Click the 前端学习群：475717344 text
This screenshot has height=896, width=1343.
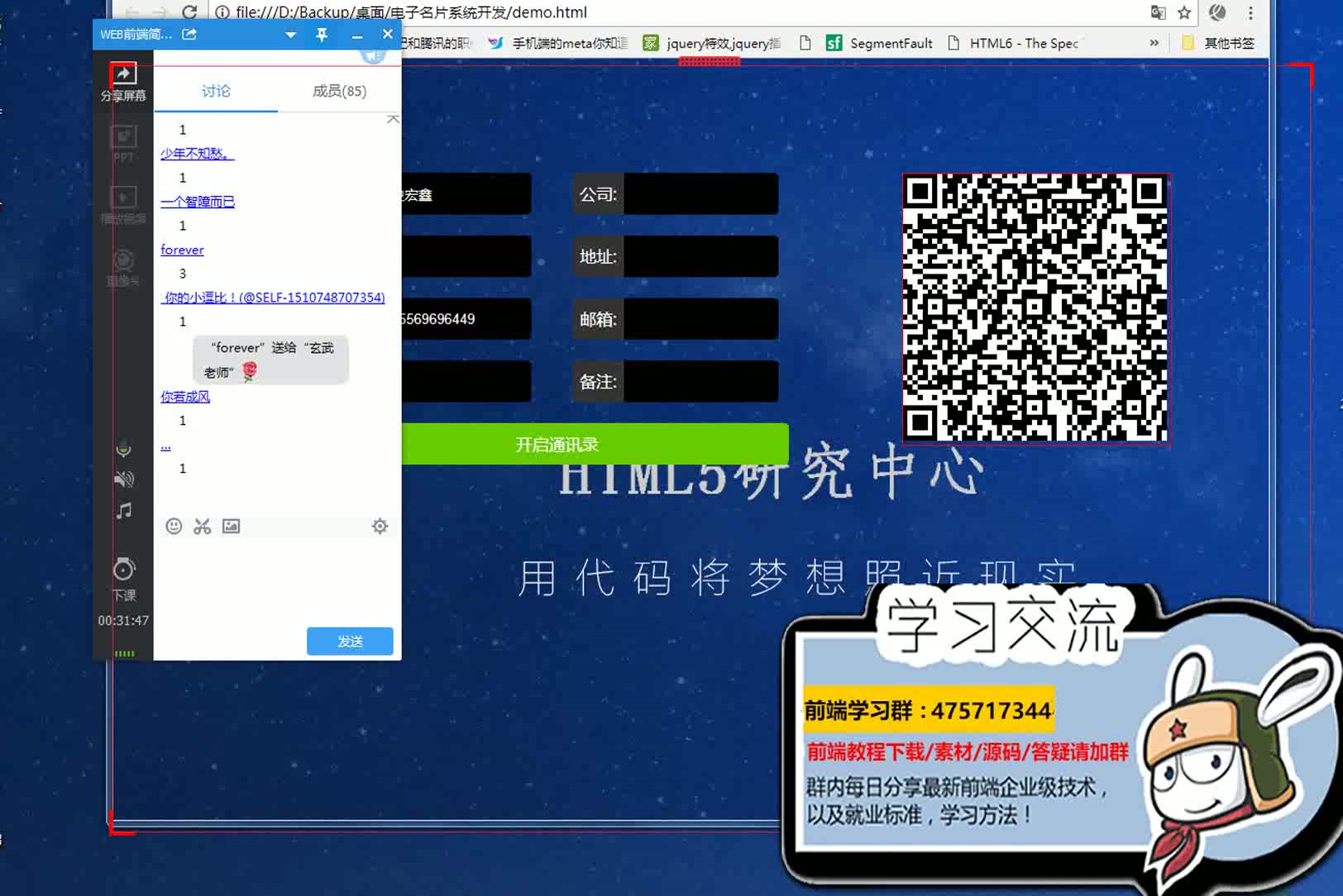pos(929,710)
